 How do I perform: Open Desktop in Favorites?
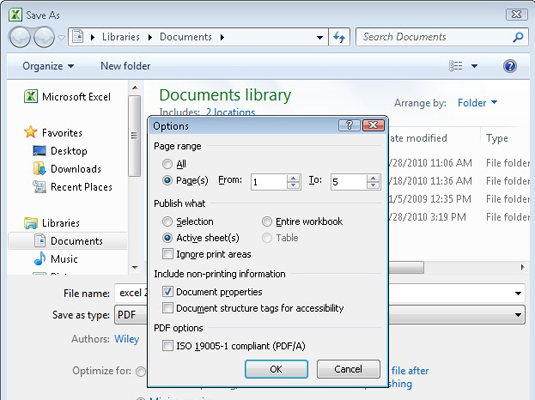coord(60,151)
